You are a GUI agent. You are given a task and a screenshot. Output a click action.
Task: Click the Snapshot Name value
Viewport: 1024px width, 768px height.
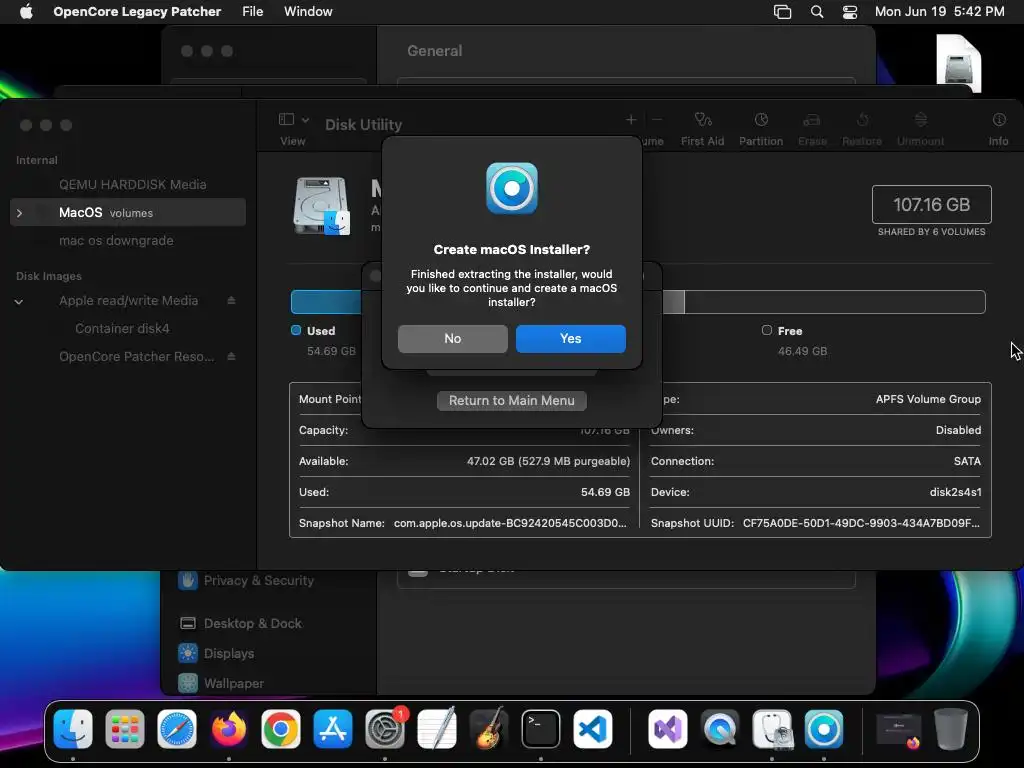pos(510,523)
